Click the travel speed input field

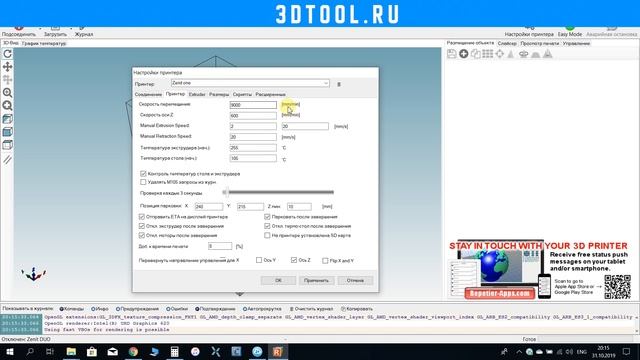tap(253, 105)
